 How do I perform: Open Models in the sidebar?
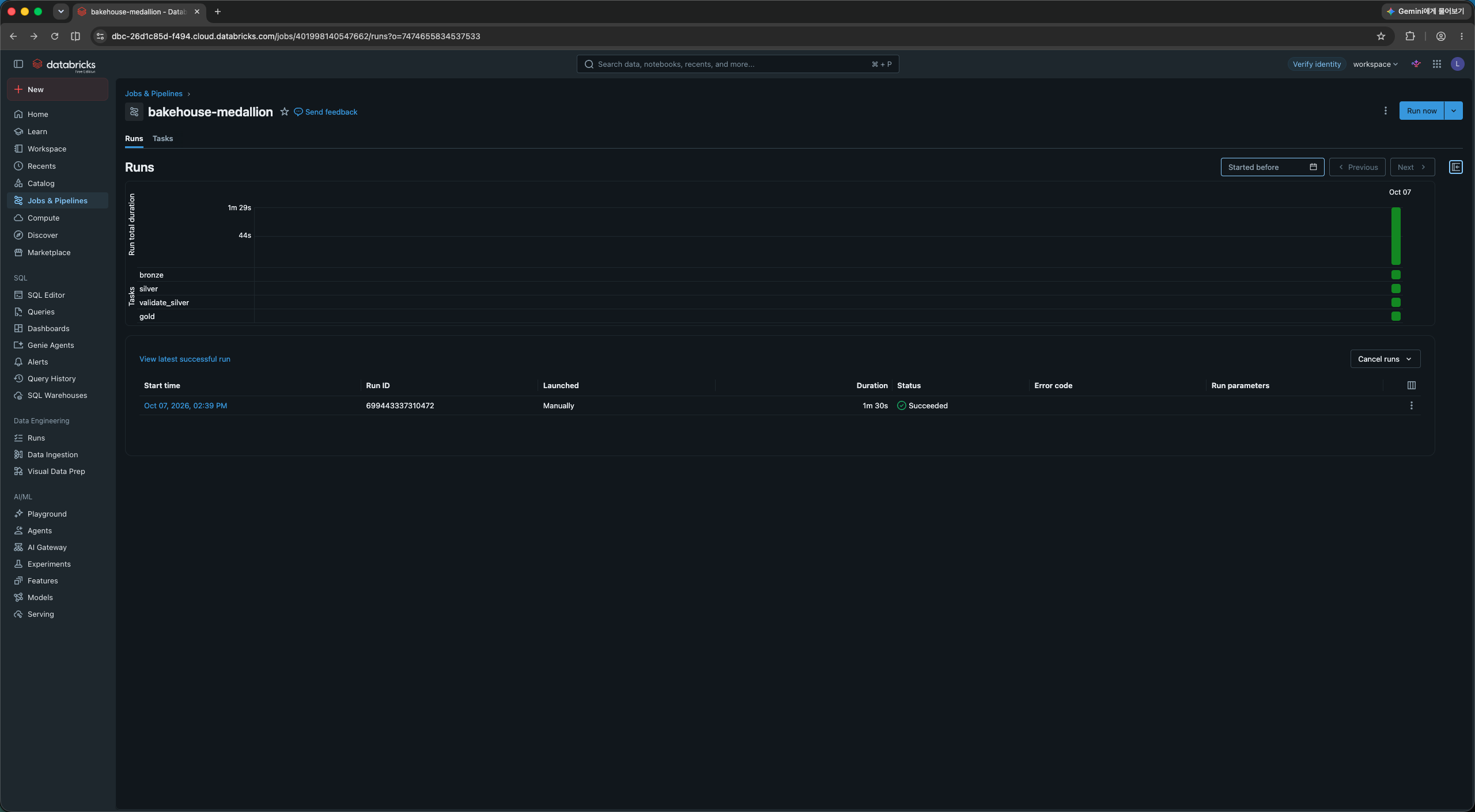point(57,597)
